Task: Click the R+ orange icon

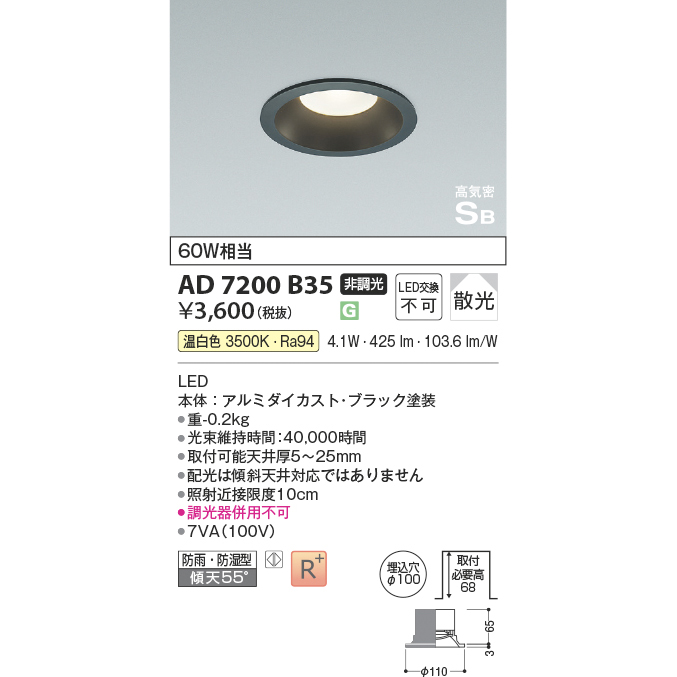Action: coord(309,569)
